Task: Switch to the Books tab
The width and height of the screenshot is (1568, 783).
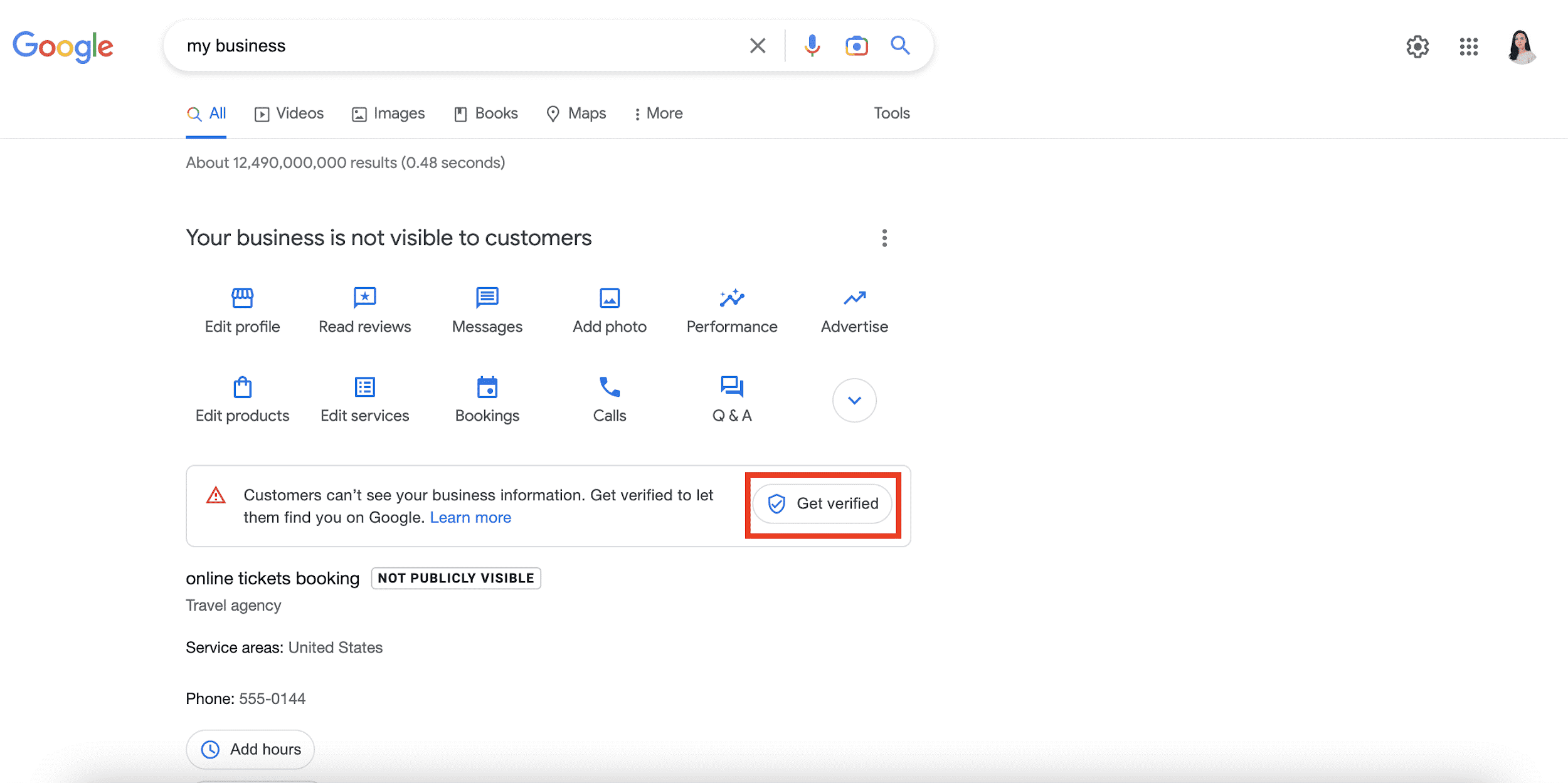Action: pyautogui.click(x=486, y=113)
